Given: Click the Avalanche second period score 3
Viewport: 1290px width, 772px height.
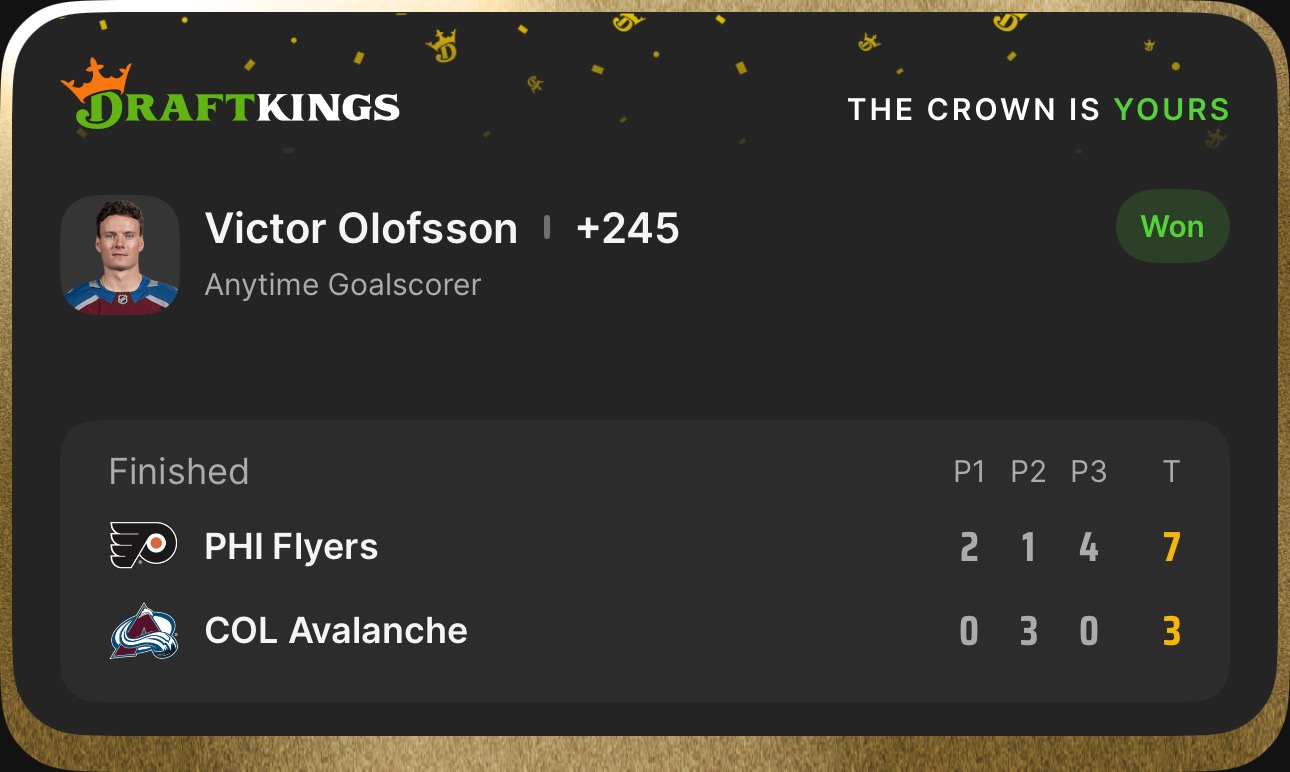Looking at the screenshot, I should (x=1028, y=631).
